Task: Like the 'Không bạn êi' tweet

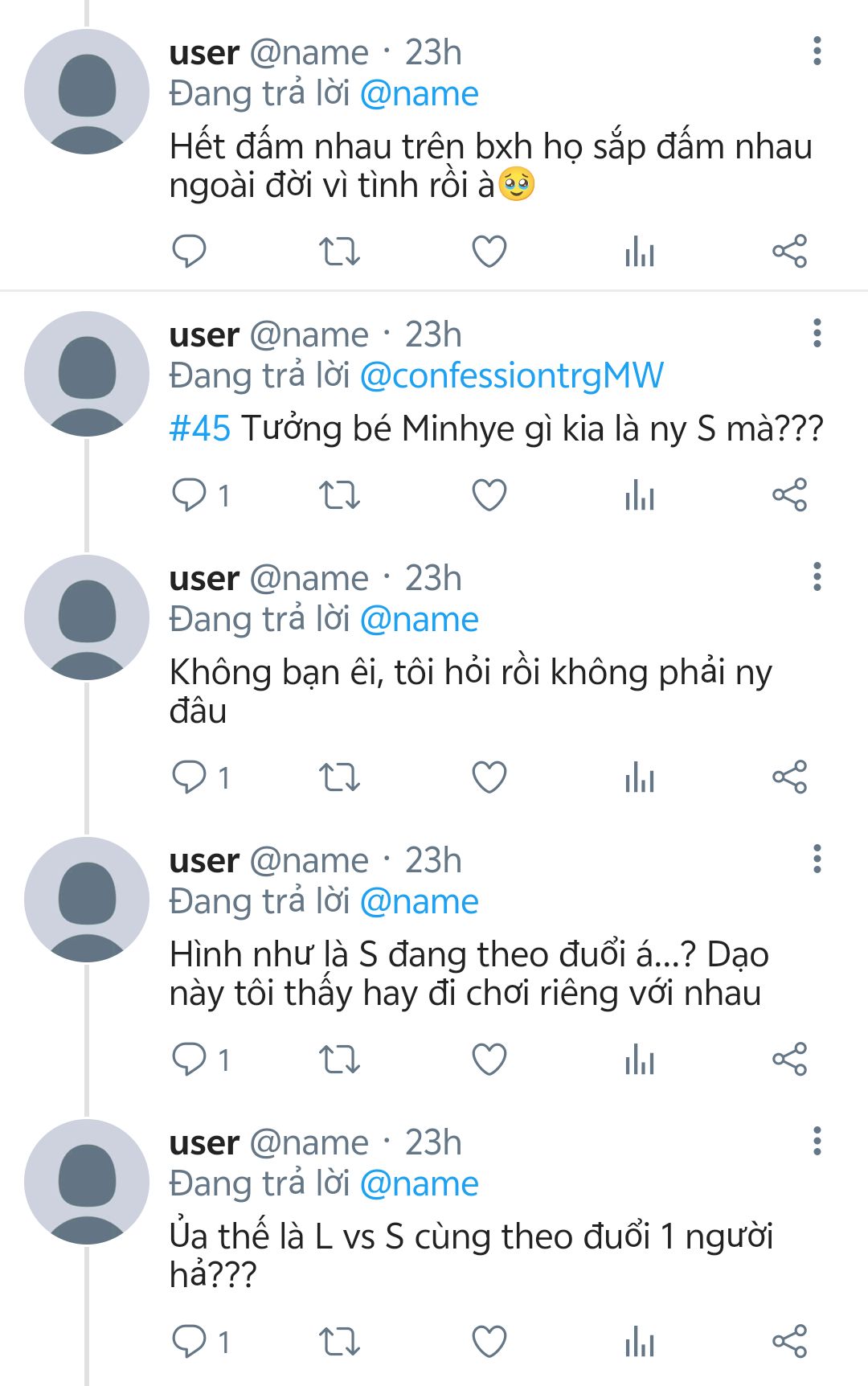Action: click(489, 777)
